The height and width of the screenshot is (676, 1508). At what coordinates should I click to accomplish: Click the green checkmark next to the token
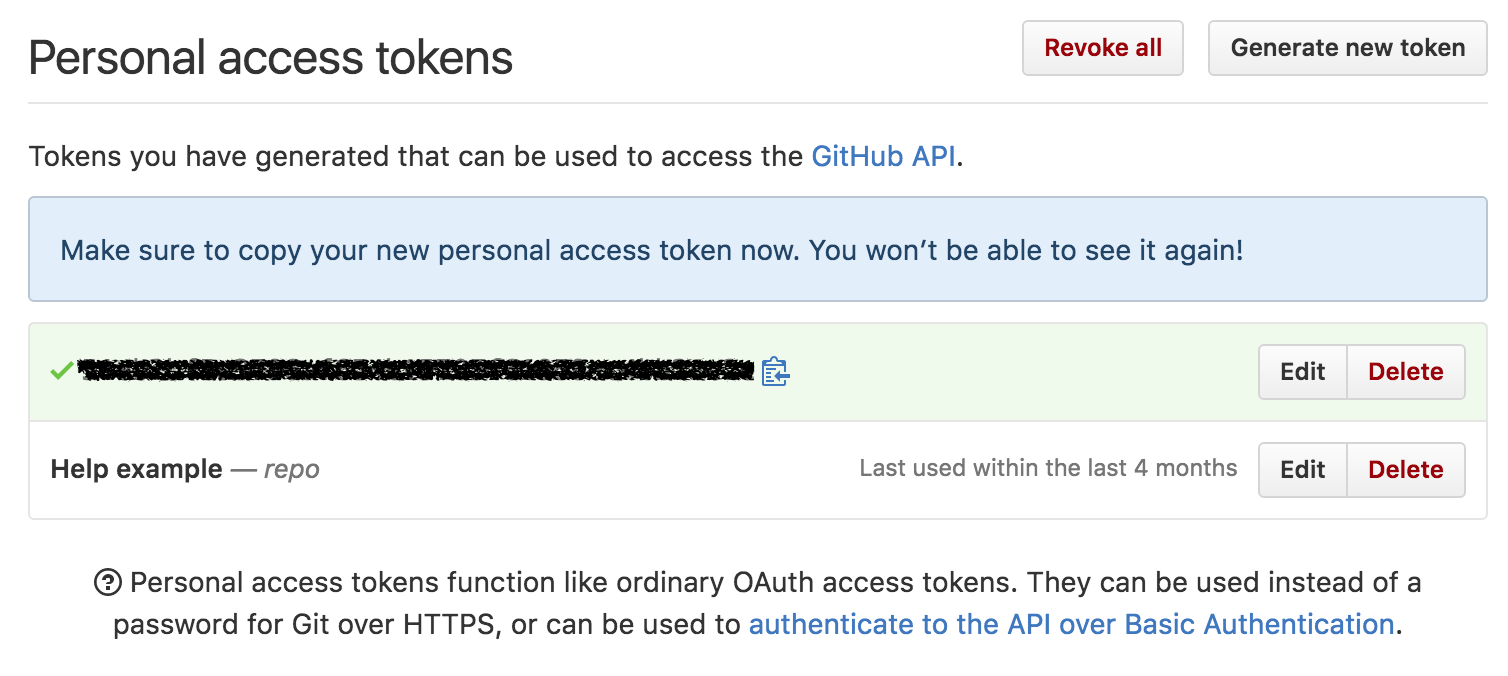(x=61, y=371)
